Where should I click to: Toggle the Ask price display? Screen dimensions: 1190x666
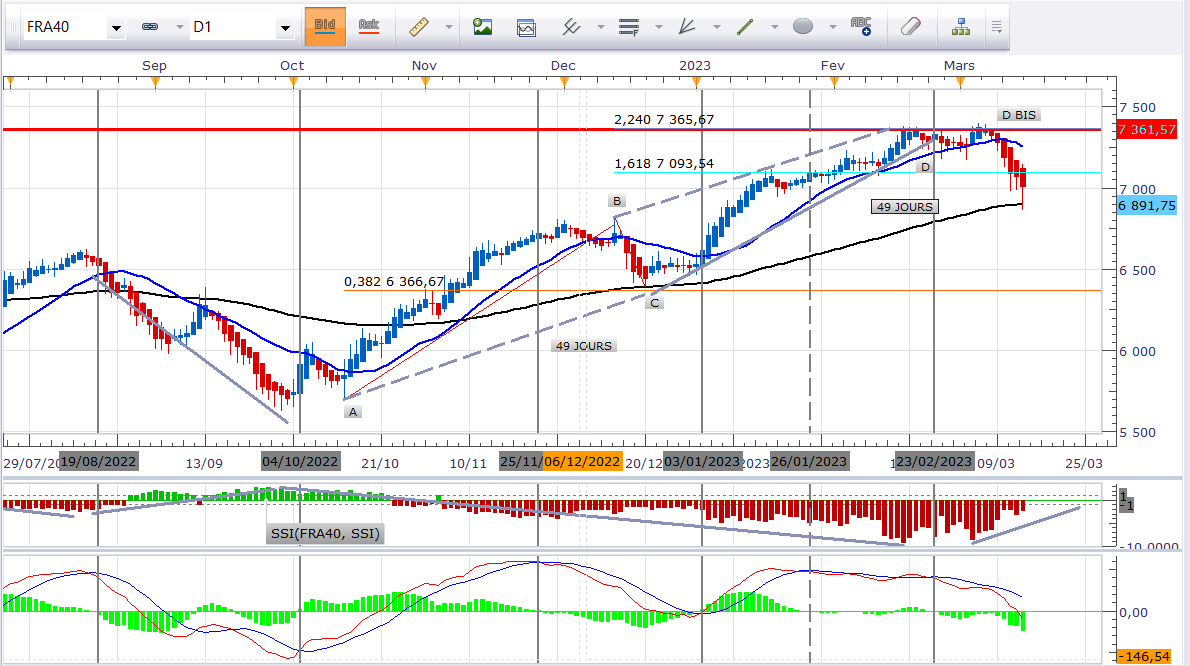368,27
